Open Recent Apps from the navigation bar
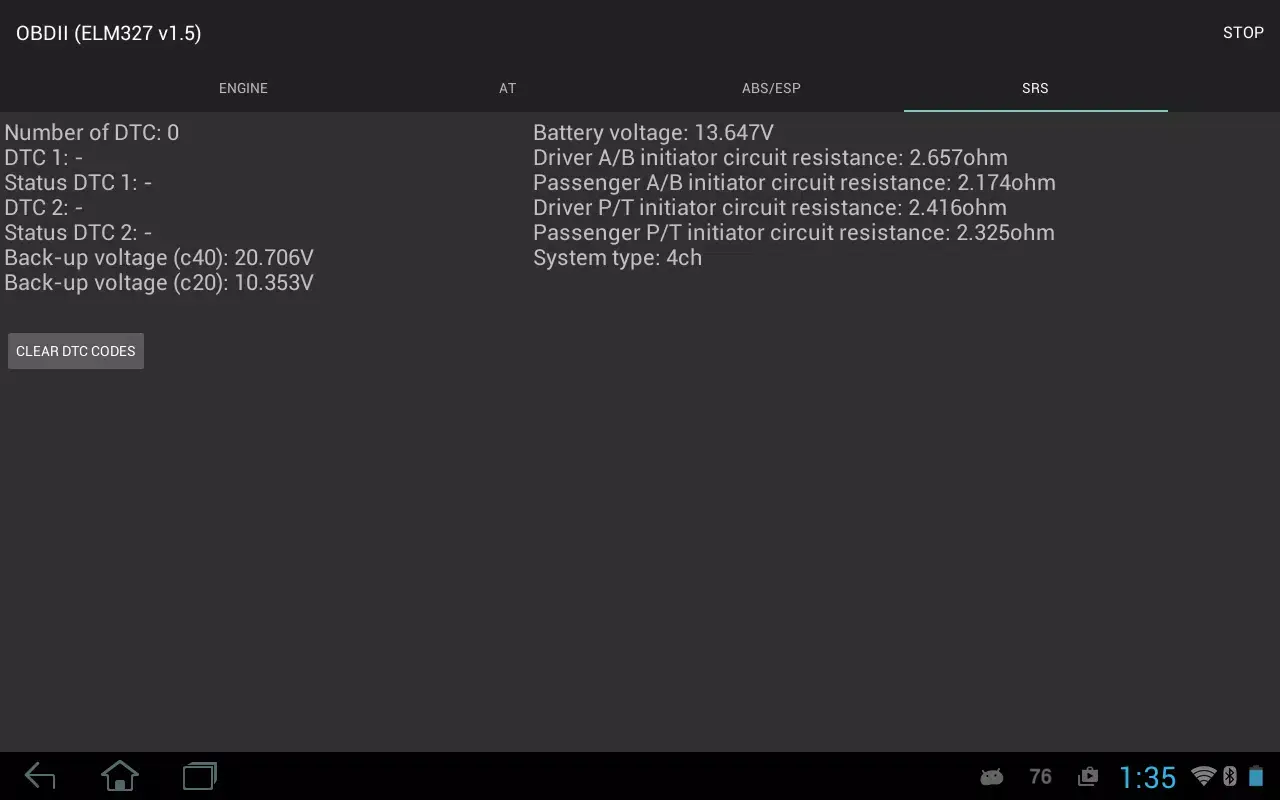This screenshot has height=800, width=1280. pyautogui.click(x=198, y=776)
